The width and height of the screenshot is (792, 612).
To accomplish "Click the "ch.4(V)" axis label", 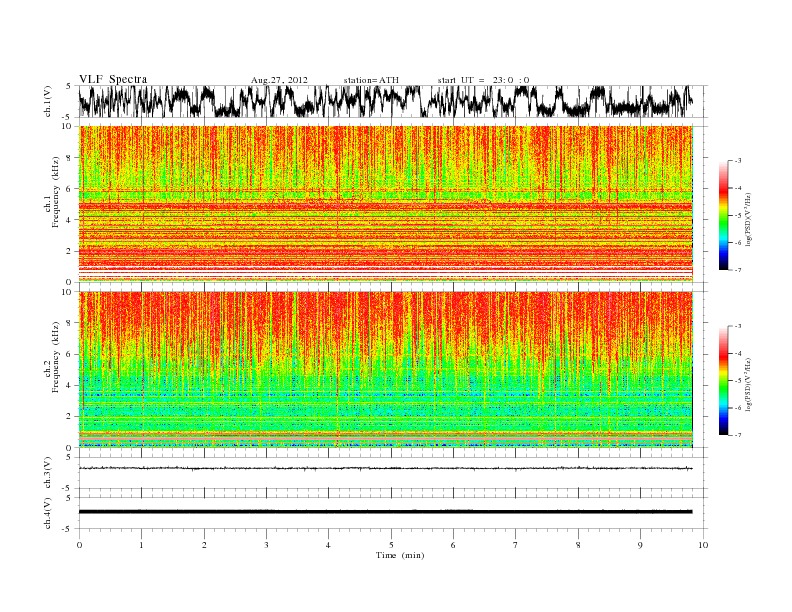I will 48,514.
